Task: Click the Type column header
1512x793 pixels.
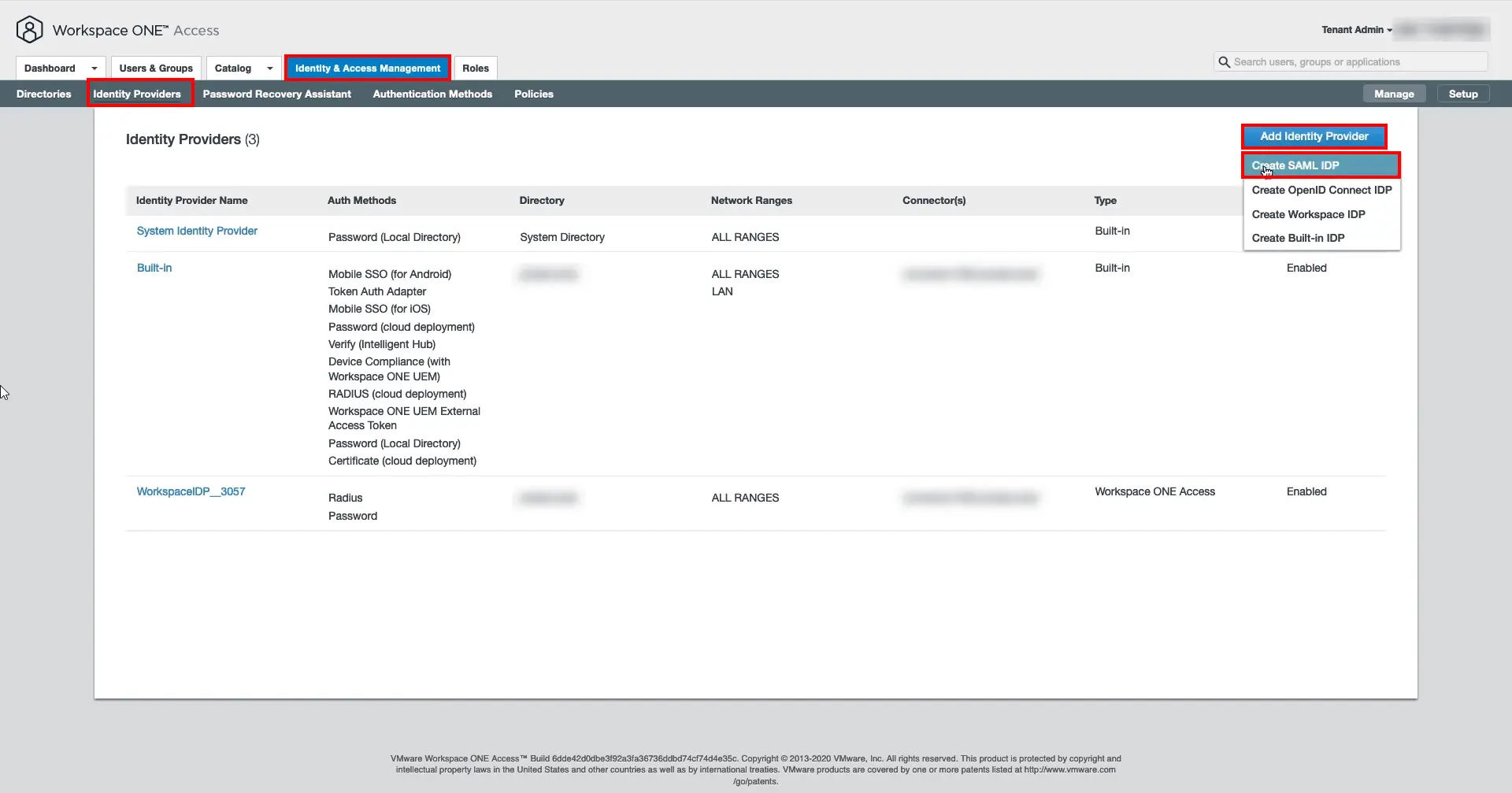Action: (1105, 201)
